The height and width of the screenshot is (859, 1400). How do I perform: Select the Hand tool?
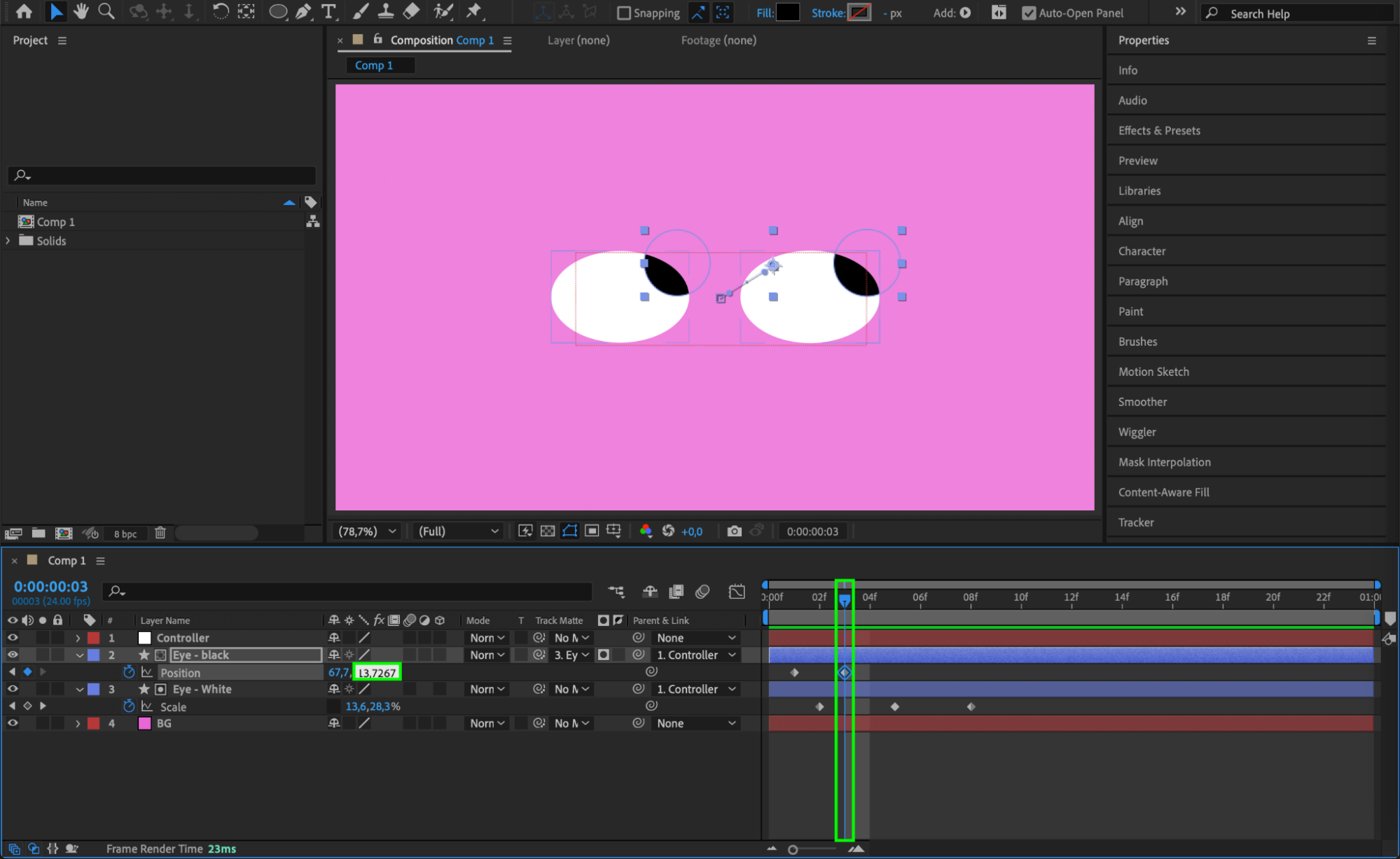[81, 11]
